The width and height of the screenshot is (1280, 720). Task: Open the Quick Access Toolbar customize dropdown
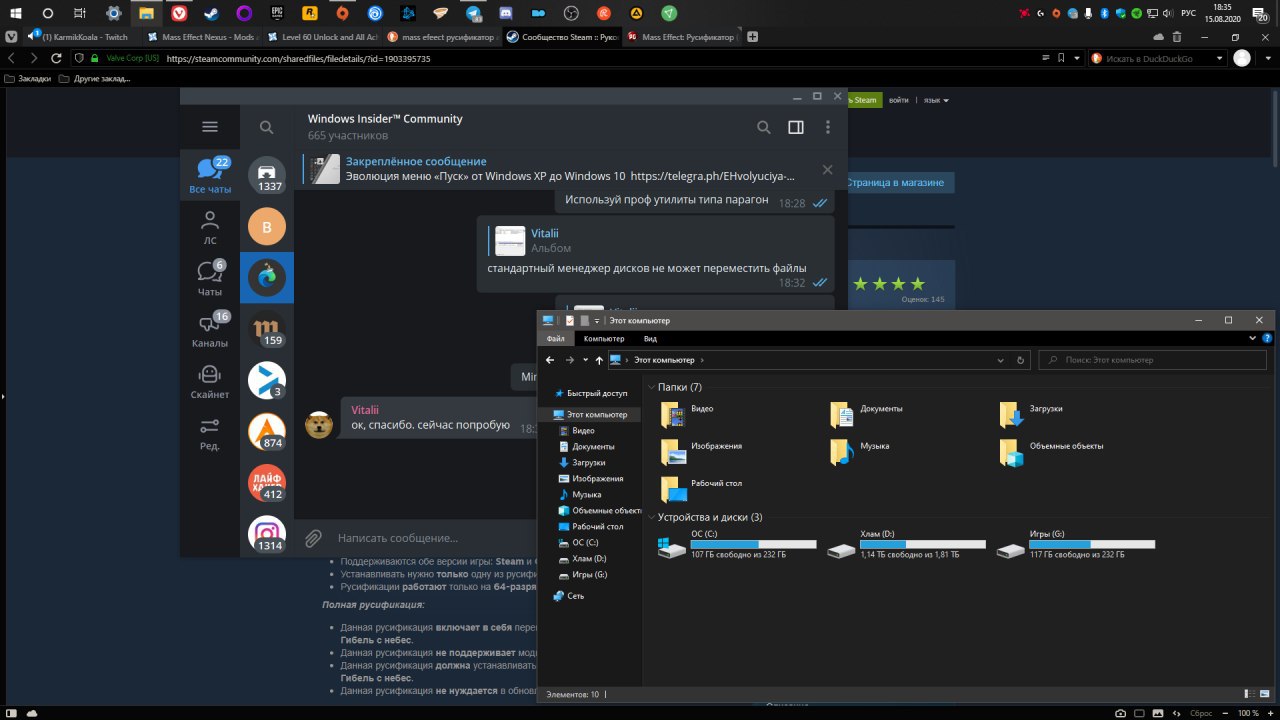point(597,321)
